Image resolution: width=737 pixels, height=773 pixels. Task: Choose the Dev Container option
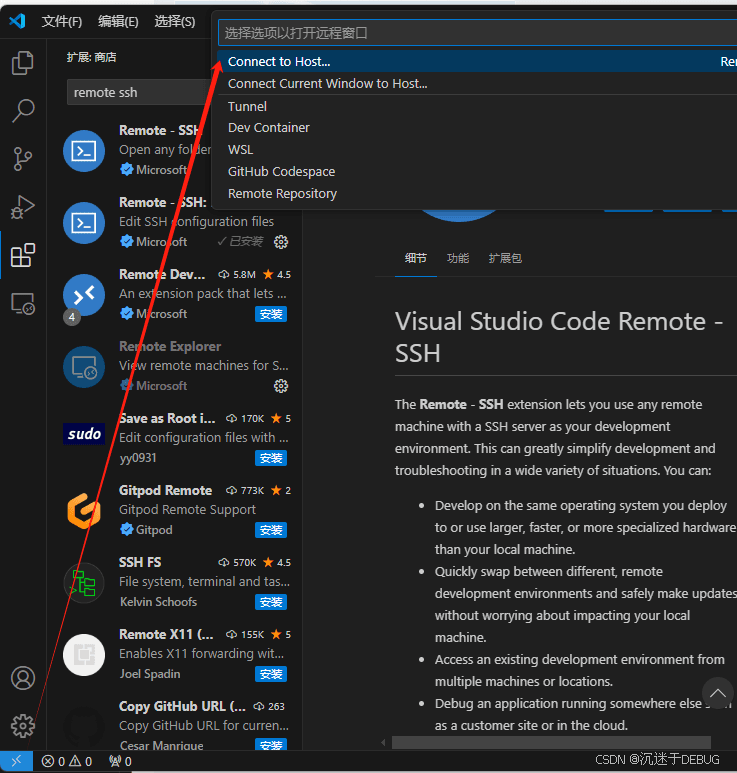[477, 128]
